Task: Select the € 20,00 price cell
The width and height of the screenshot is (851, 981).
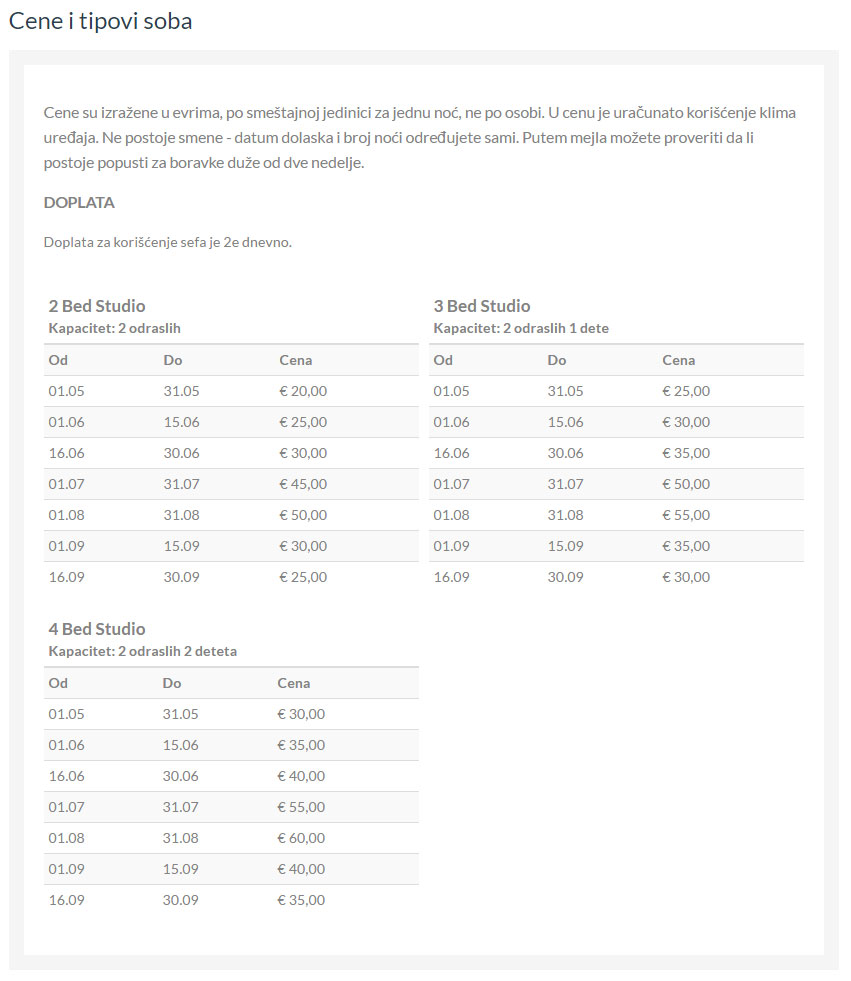Action: [x=303, y=391]
